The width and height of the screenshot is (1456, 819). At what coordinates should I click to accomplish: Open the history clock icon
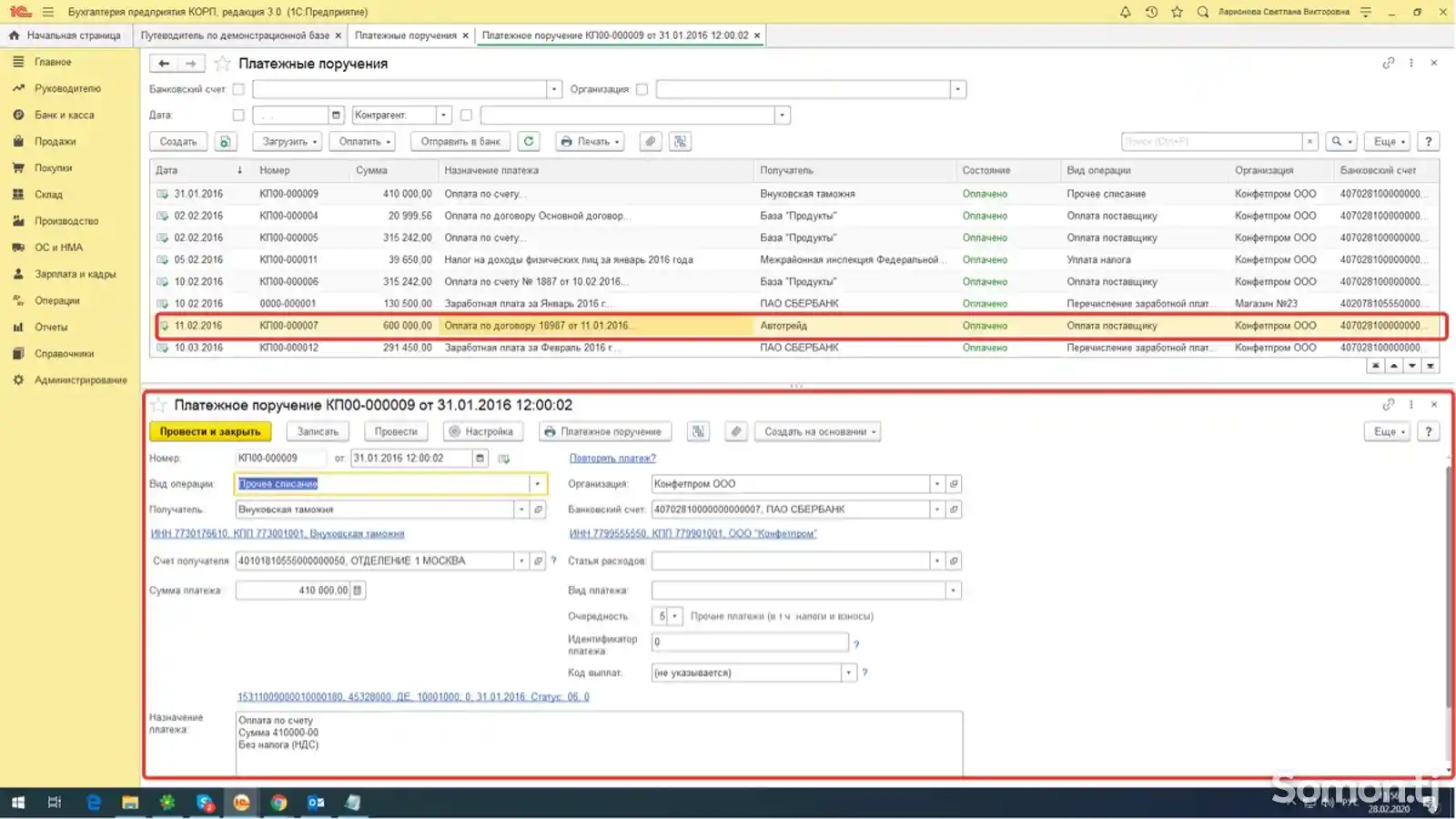click(1151, 12)
